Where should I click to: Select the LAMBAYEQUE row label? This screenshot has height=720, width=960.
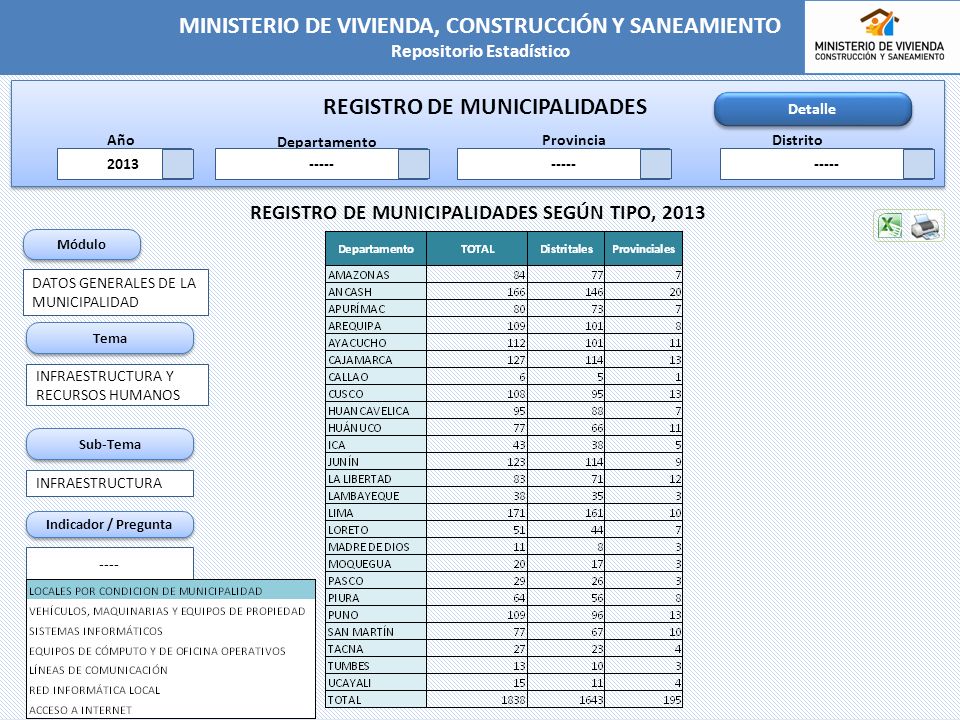pos(364,497)
